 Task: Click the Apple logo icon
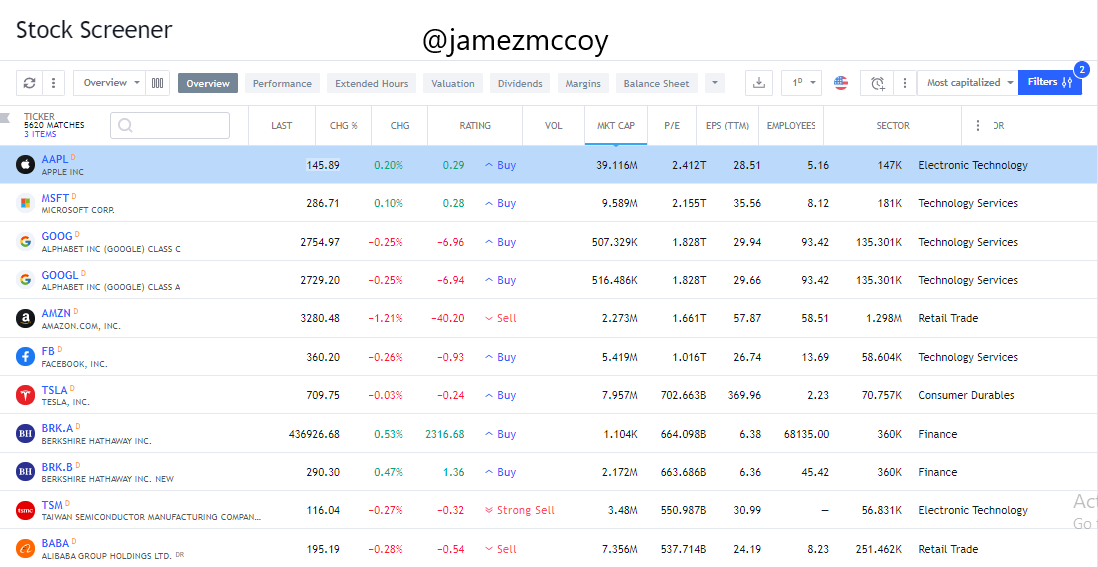[x=25, y=165]
